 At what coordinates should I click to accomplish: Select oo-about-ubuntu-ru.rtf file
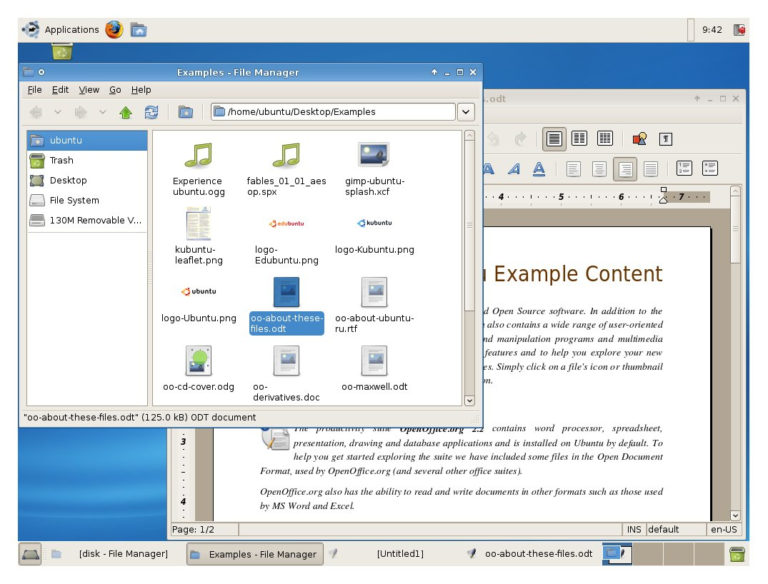point(374,306)
